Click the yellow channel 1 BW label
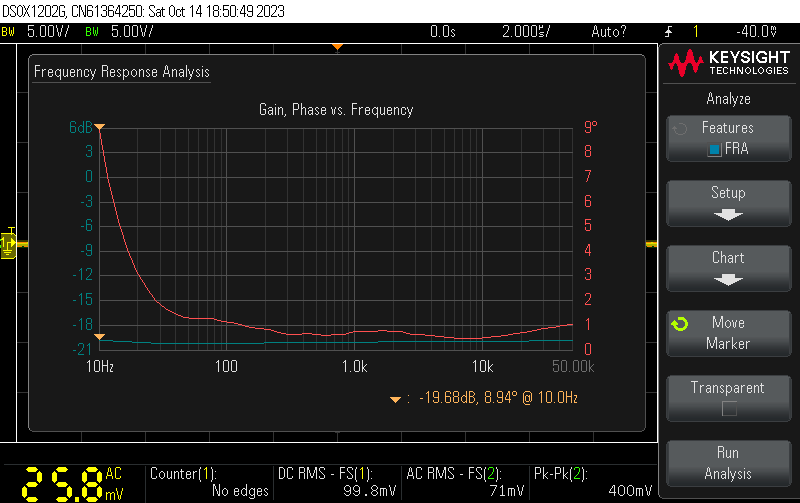800x503 pixels. [8, 32]
